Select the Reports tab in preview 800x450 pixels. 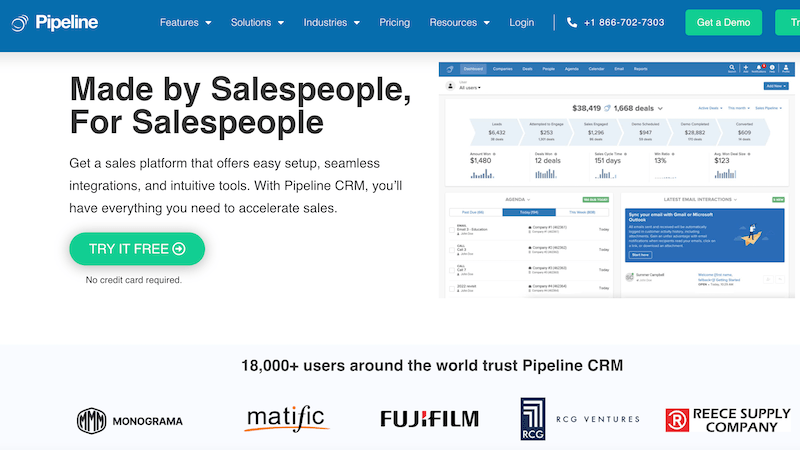pyautogui.click(x=640, y=69)
